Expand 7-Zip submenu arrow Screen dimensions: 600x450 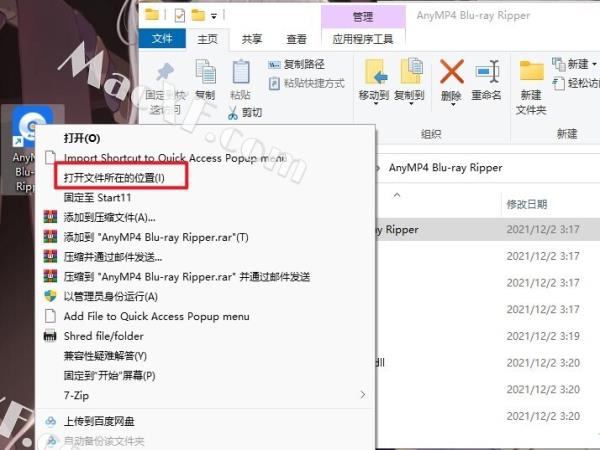[362, 395]
